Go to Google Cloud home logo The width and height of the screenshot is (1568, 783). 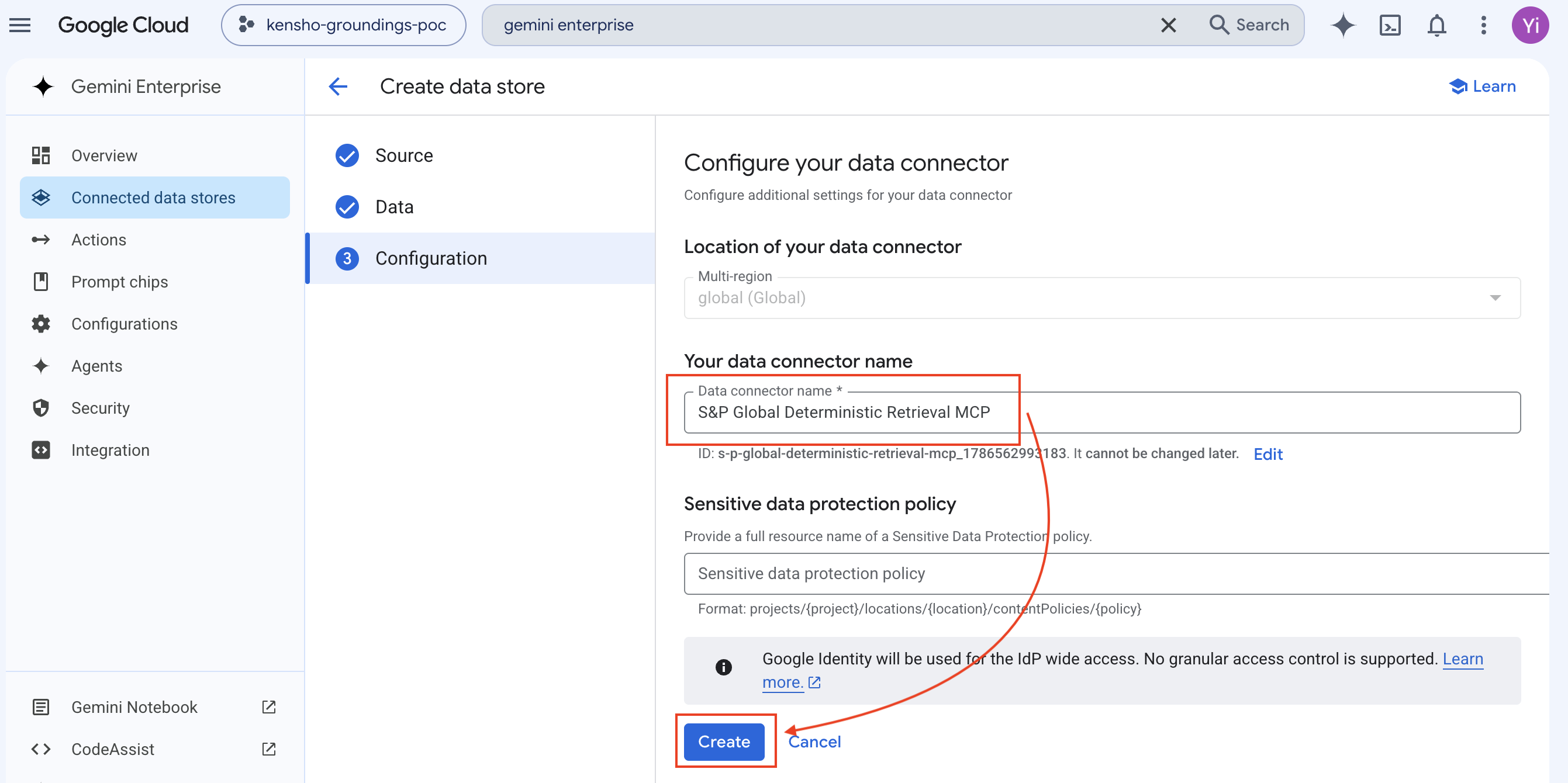click(123, 25)
